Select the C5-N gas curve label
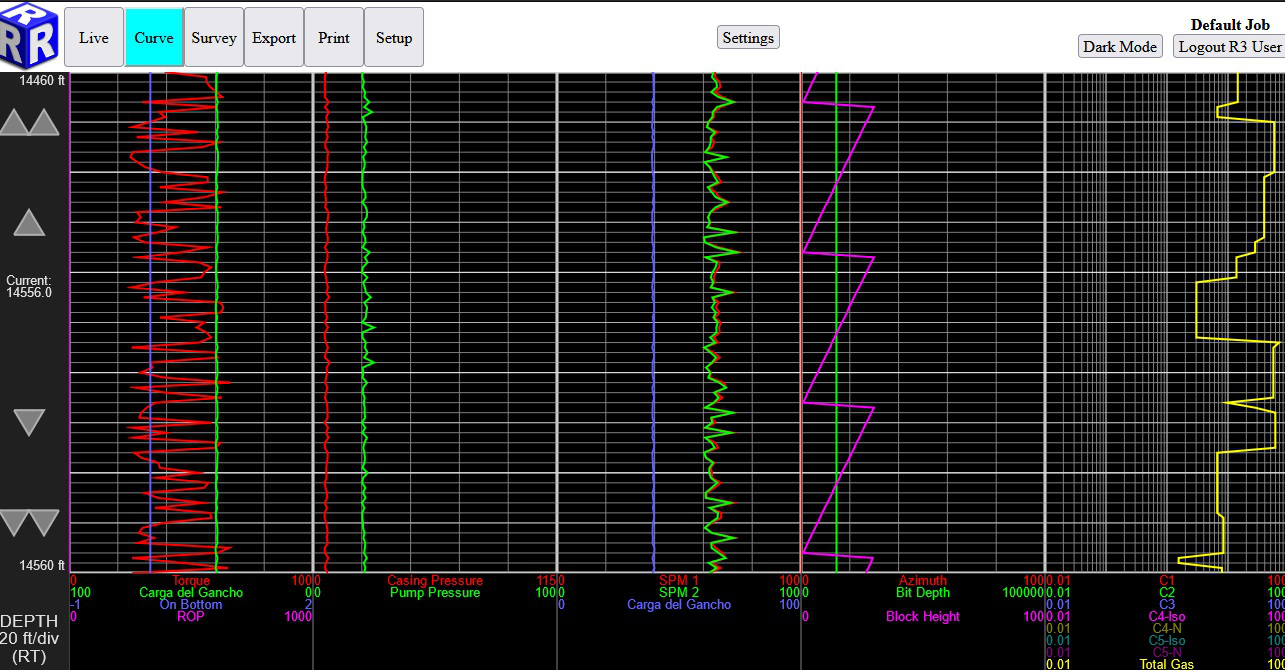The width and height of the screenshot is (1287, 672). (1167, 653)
